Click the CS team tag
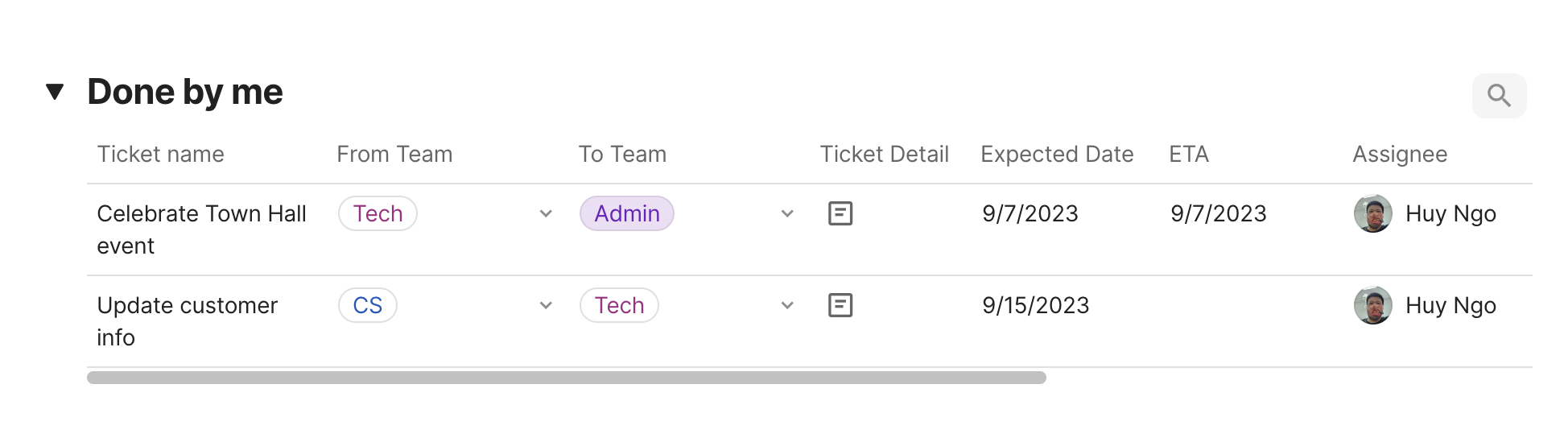Viewport: 1568px width, 438px height. click(x=368, y=305)
